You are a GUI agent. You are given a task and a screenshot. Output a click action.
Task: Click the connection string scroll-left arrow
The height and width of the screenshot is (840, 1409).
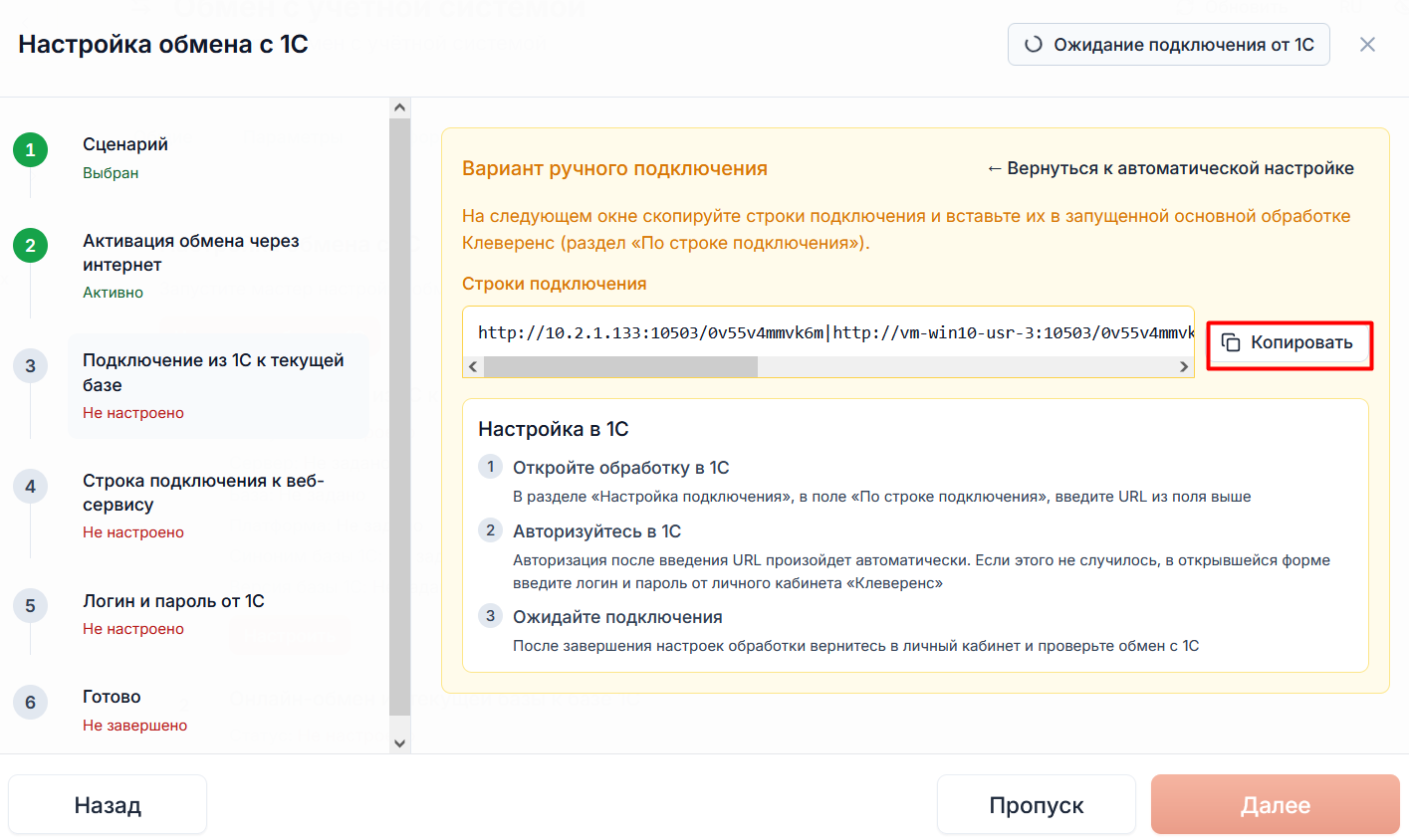tap(473, 367)
